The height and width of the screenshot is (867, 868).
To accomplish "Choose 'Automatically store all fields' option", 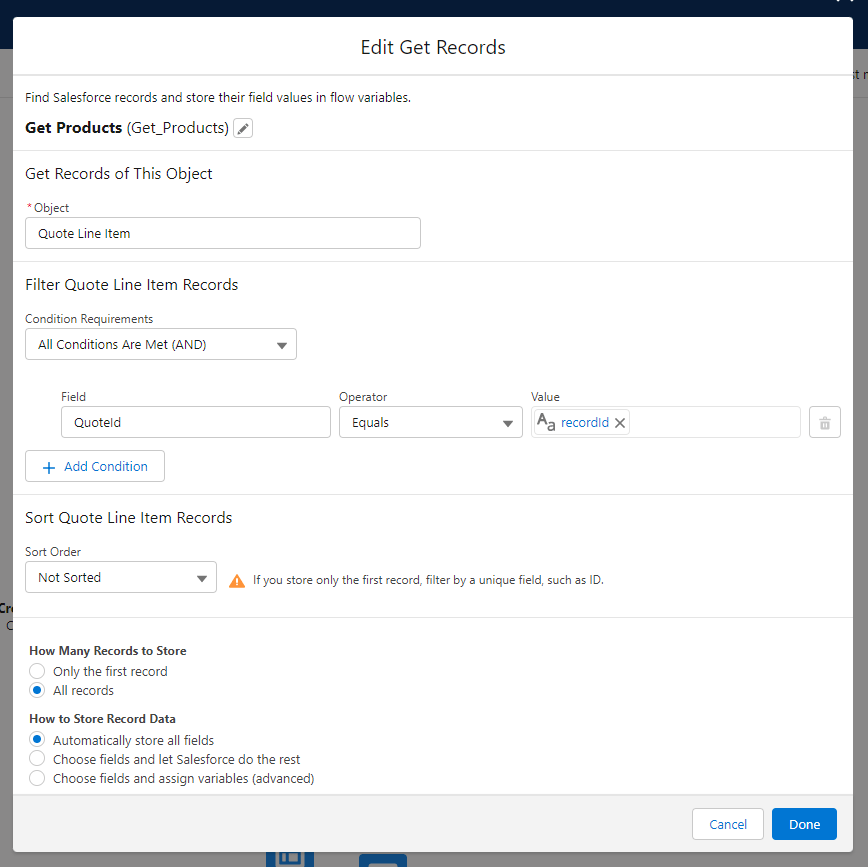I will 37,740.
